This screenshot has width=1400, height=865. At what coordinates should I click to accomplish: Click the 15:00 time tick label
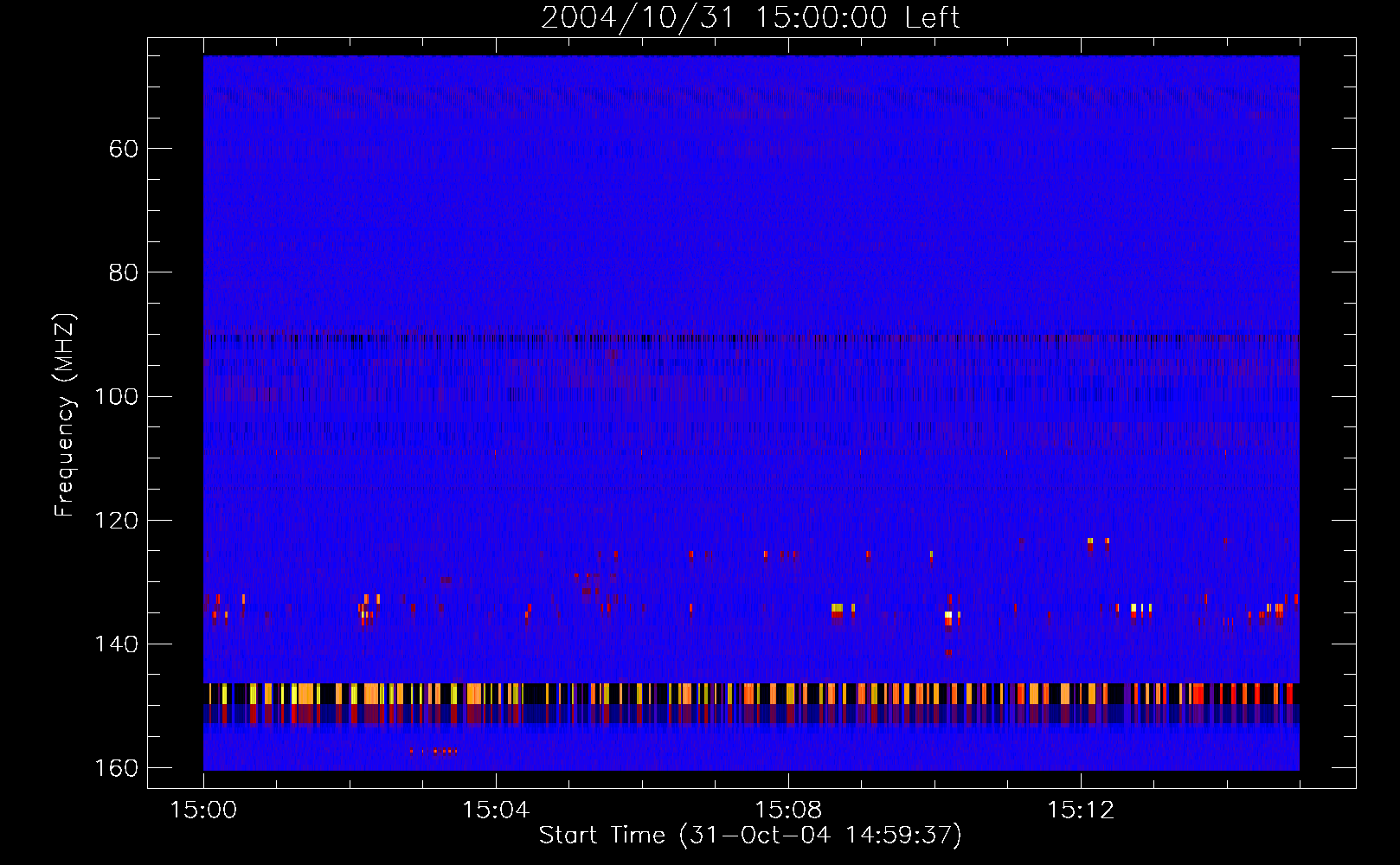[203, 811]
